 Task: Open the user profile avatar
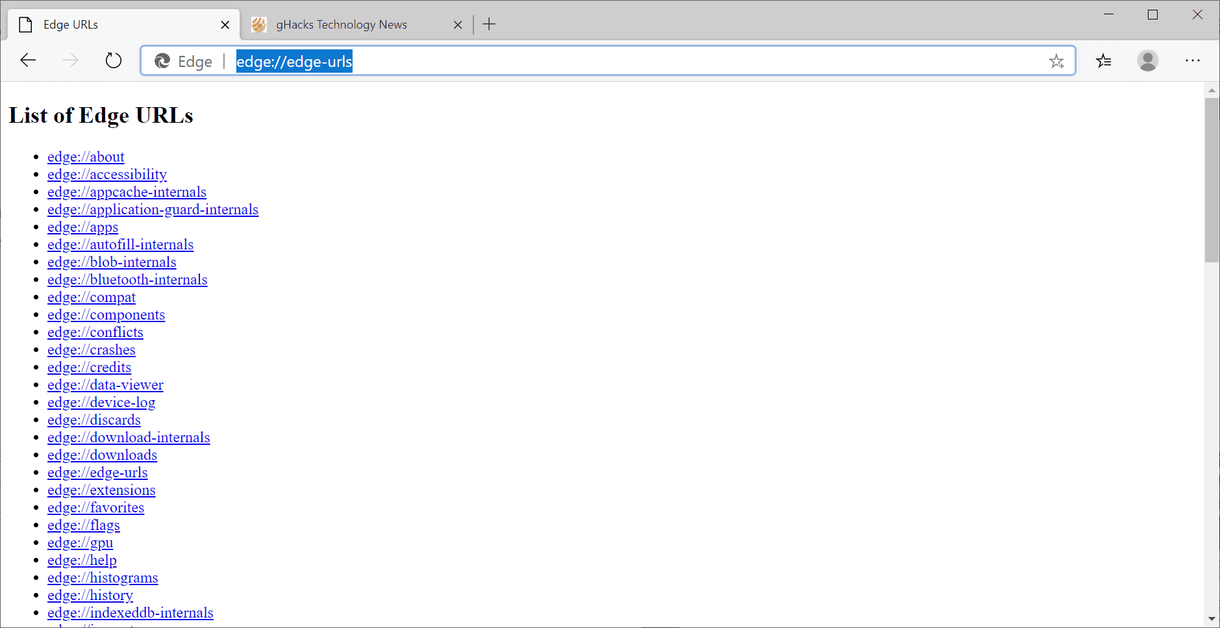[1148, 61]
